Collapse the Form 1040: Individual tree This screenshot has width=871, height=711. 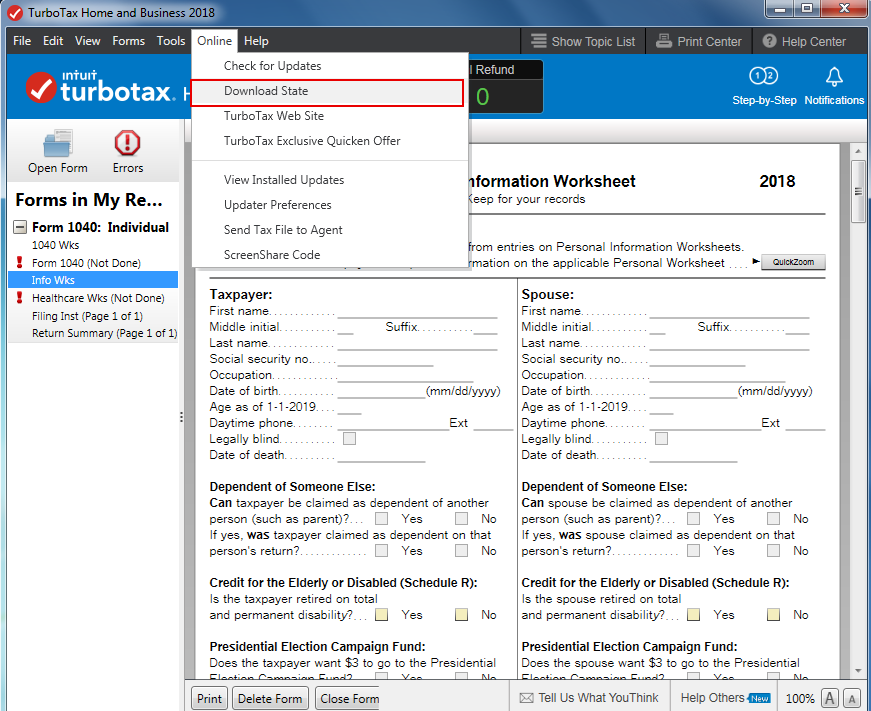(x=18, y=227)
